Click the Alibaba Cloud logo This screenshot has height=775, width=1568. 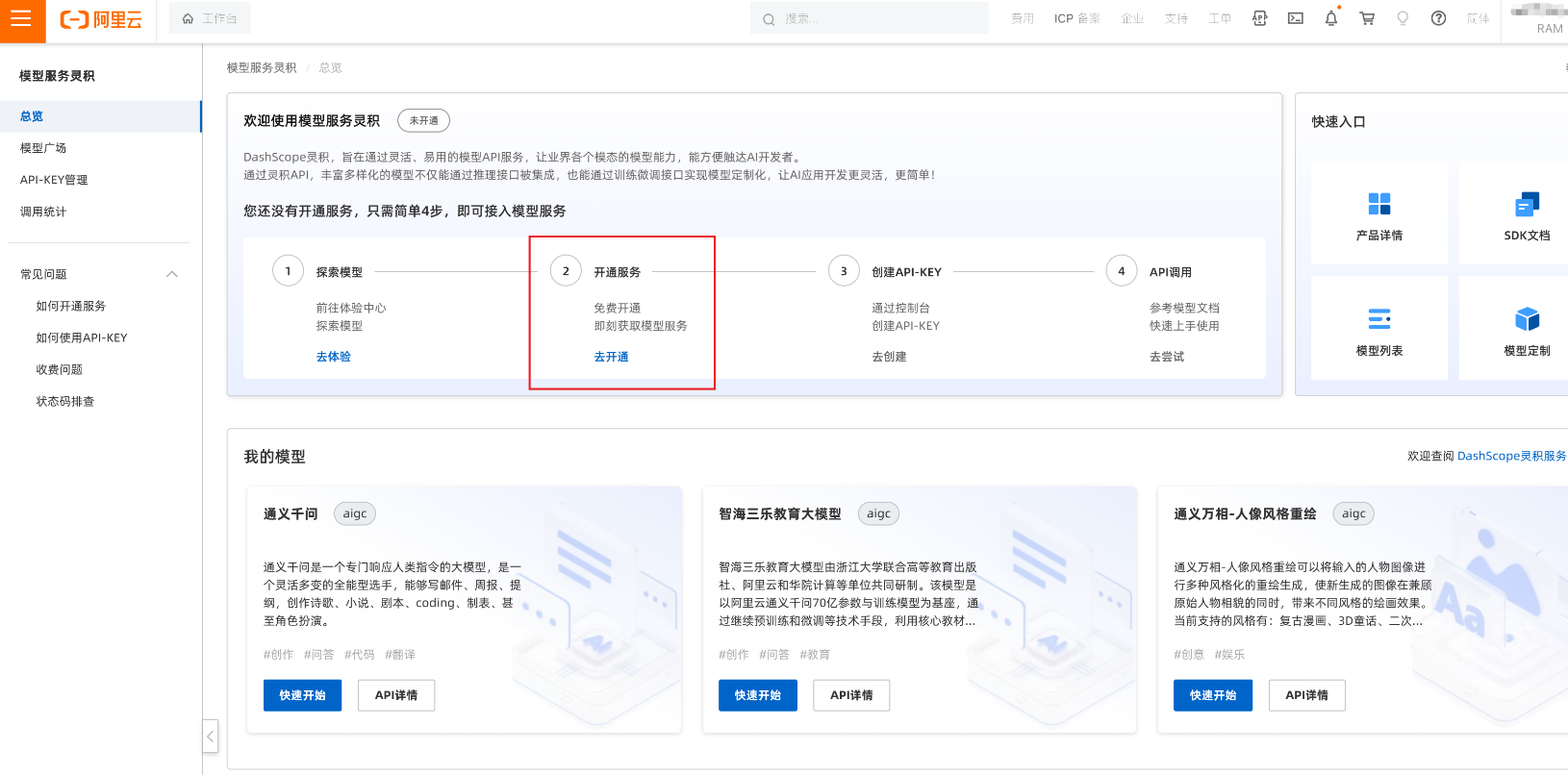101,19
